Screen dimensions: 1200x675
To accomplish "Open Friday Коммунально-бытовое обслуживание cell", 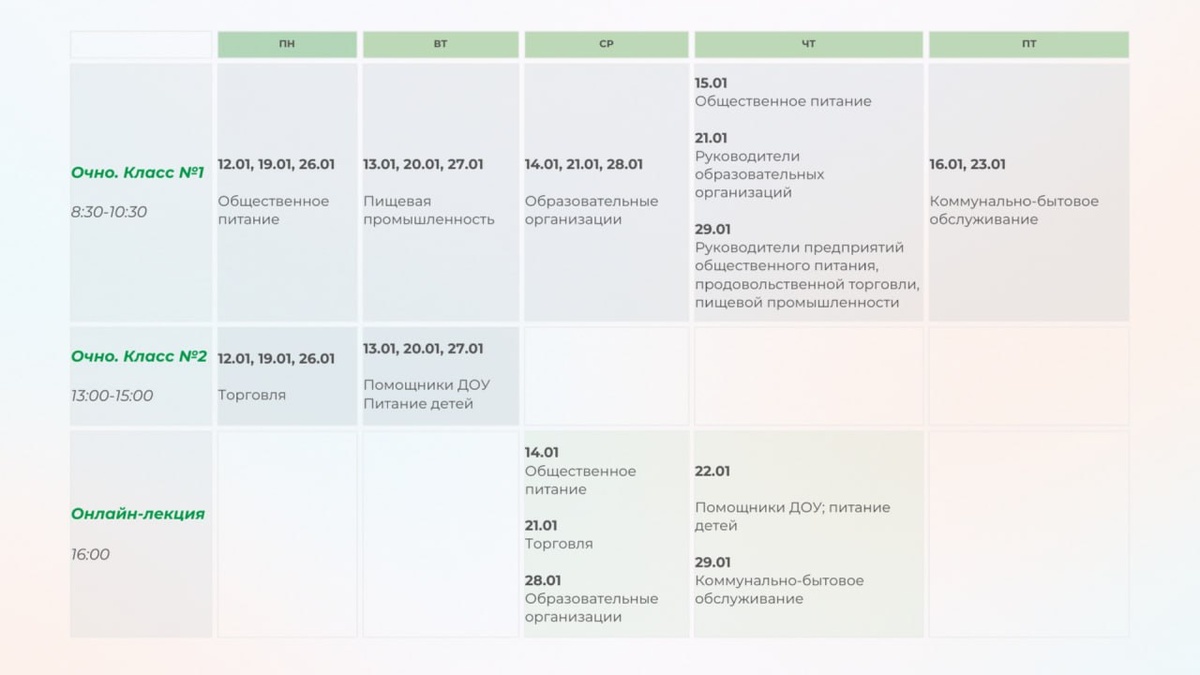I will pos(1029,192).
